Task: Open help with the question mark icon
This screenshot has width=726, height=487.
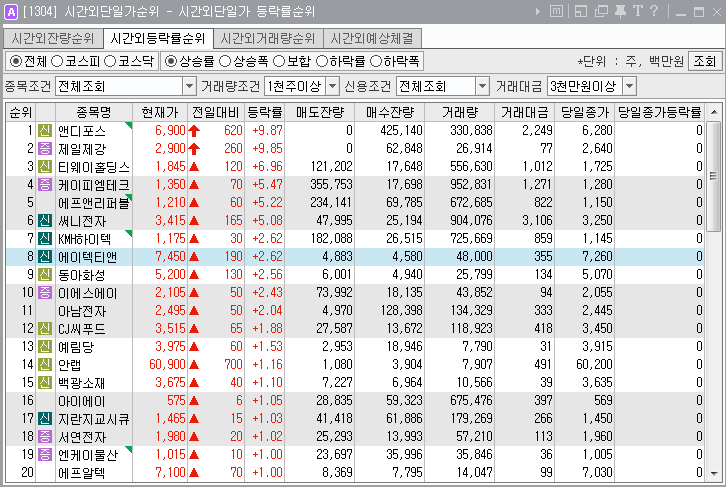Action: click(654, 11)
